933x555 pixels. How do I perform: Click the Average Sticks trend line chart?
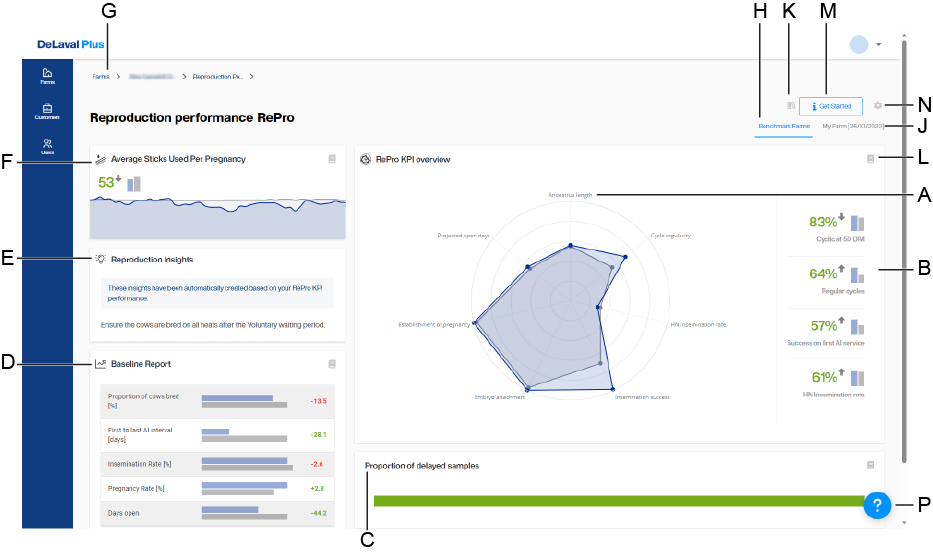tap(218, 216)
